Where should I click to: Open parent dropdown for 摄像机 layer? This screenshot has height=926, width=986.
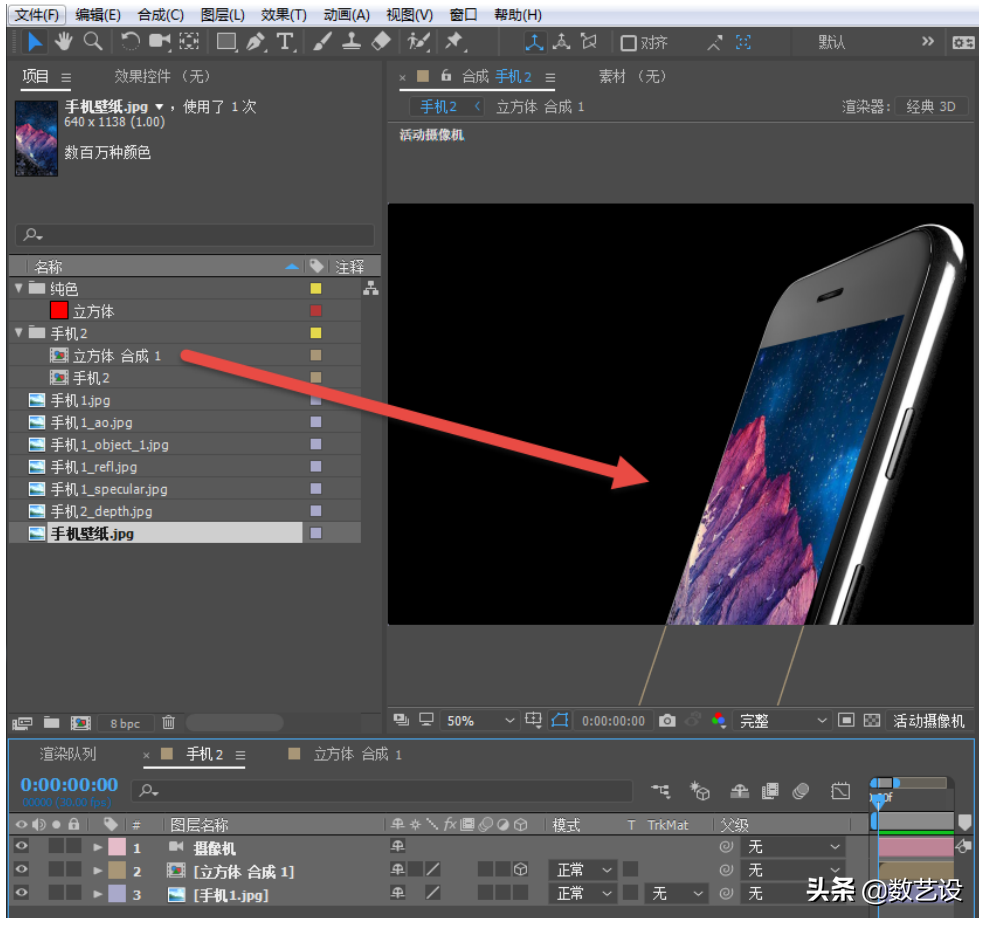tap(792, 847)
